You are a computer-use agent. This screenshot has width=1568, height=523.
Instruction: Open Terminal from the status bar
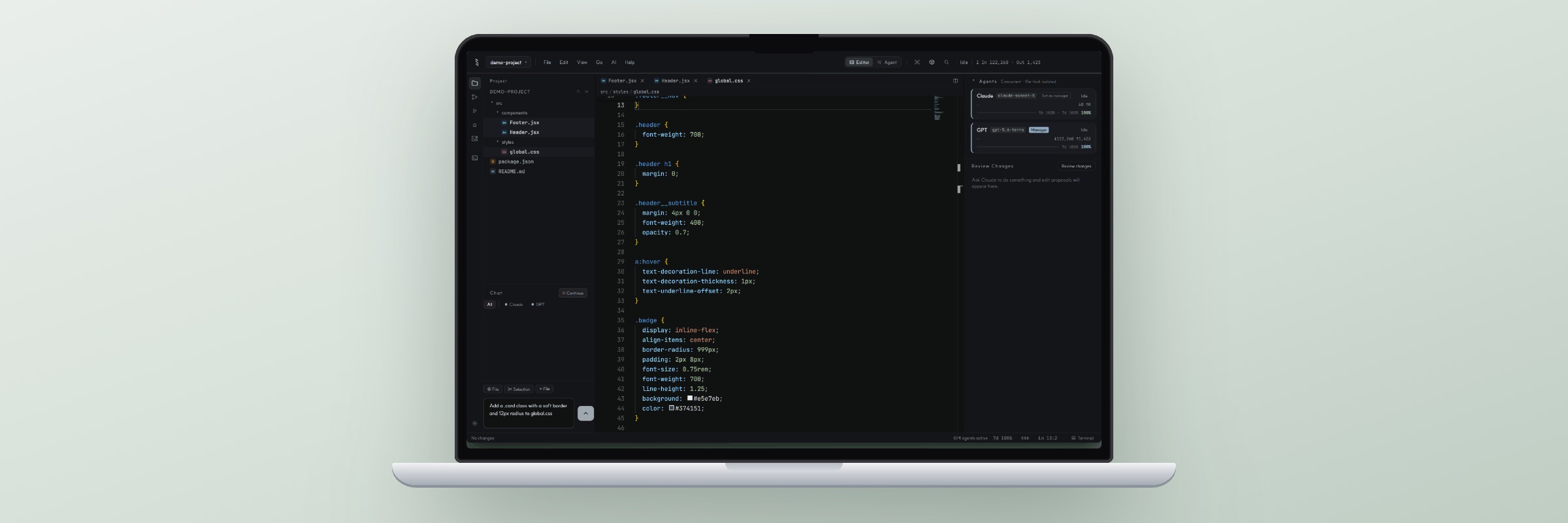click(x=1083, y=438)
